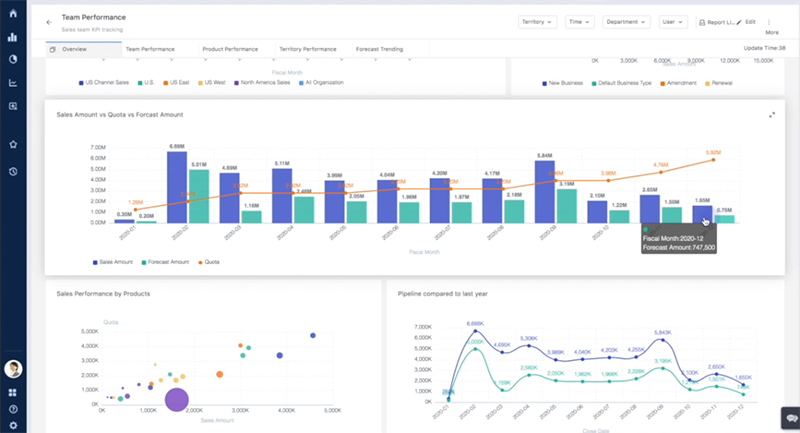
Task: Click the 3.19M forecast bar for 2020-09
Action: tap(567, 206)
